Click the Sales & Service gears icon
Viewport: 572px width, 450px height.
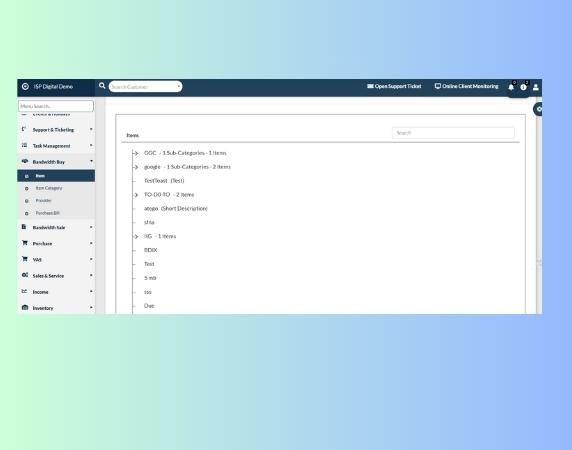click(x=25, y=275)
